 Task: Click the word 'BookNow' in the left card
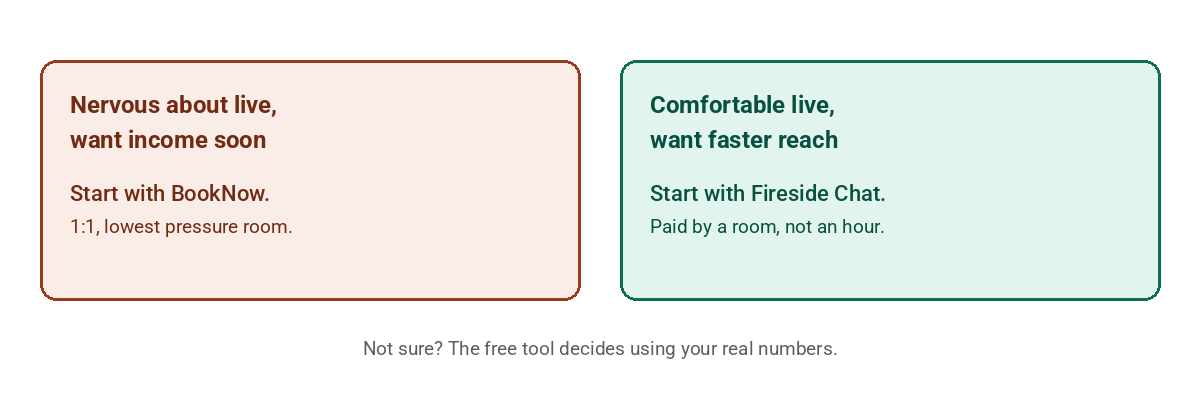pos(218,193)
